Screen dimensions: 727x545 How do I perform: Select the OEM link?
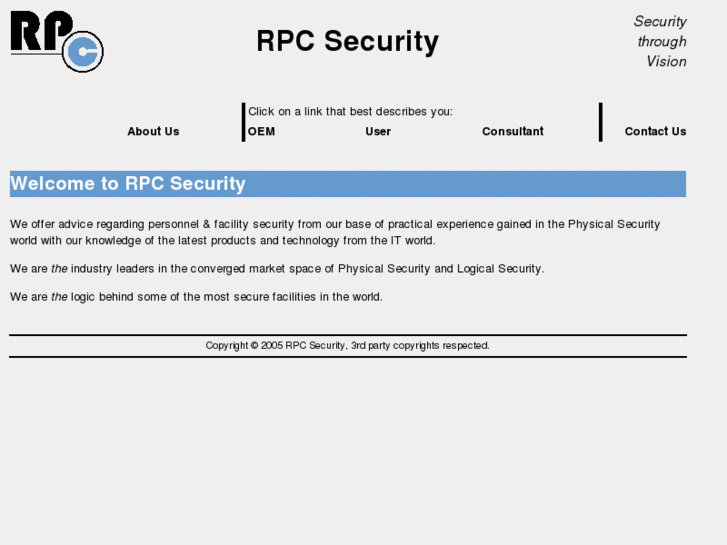tap(261, 131)
